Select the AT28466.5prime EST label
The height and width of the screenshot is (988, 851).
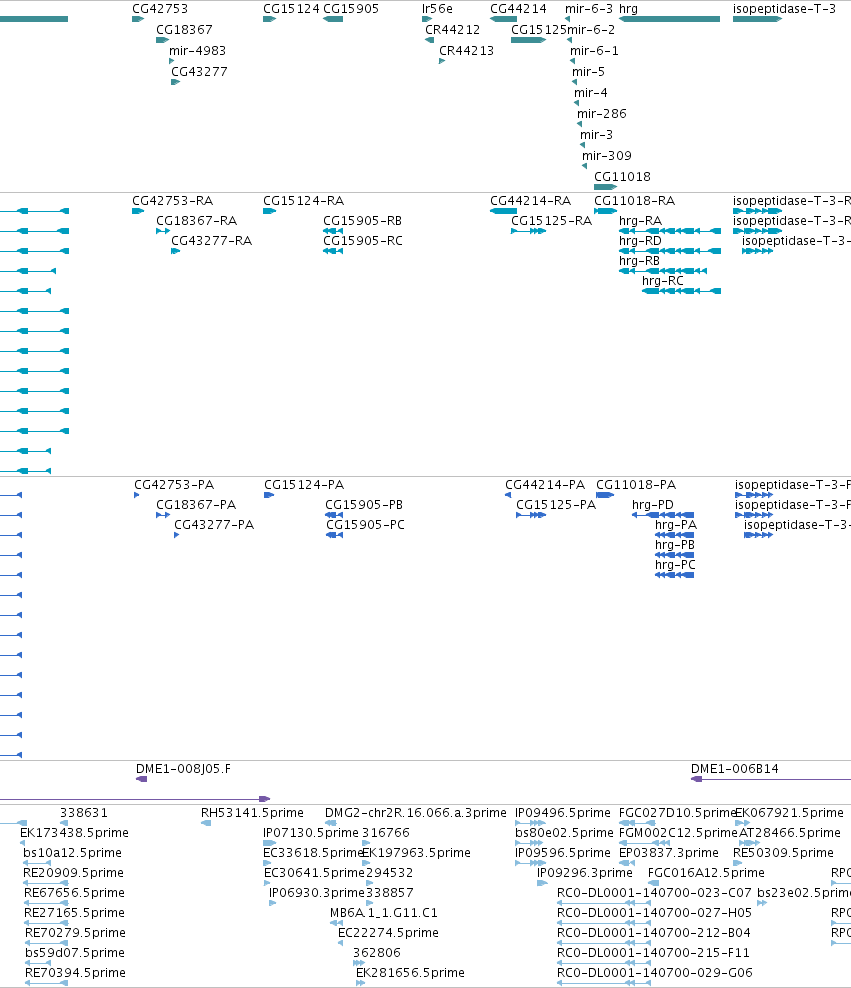coord(789,833)
